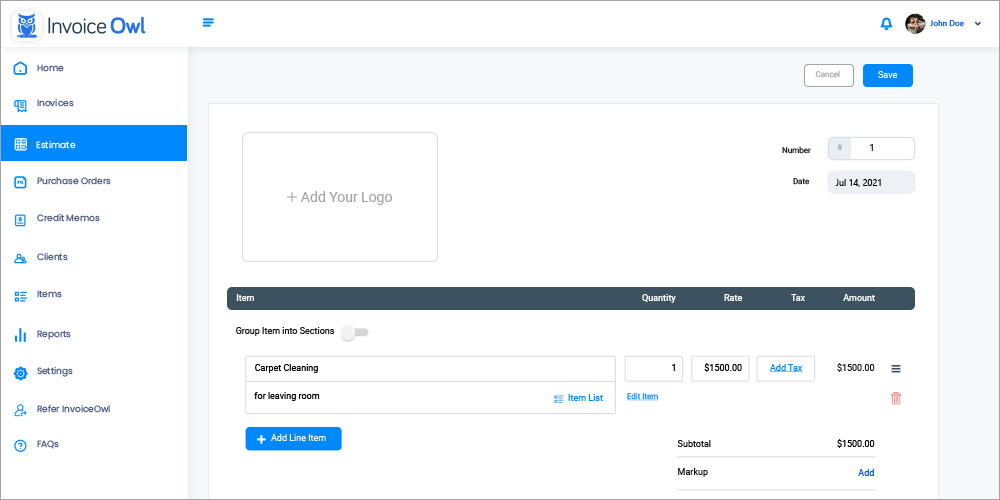Click the Items sidebar icon

pos(20,296)
